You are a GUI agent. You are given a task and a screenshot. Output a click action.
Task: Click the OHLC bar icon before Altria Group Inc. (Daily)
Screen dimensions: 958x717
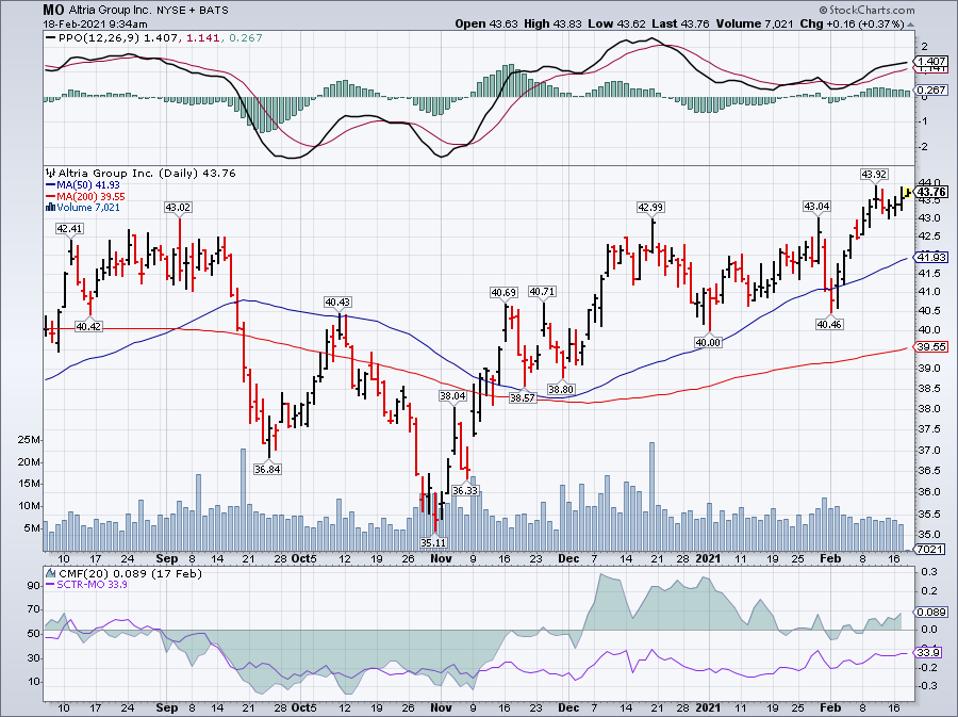point(51,173)
